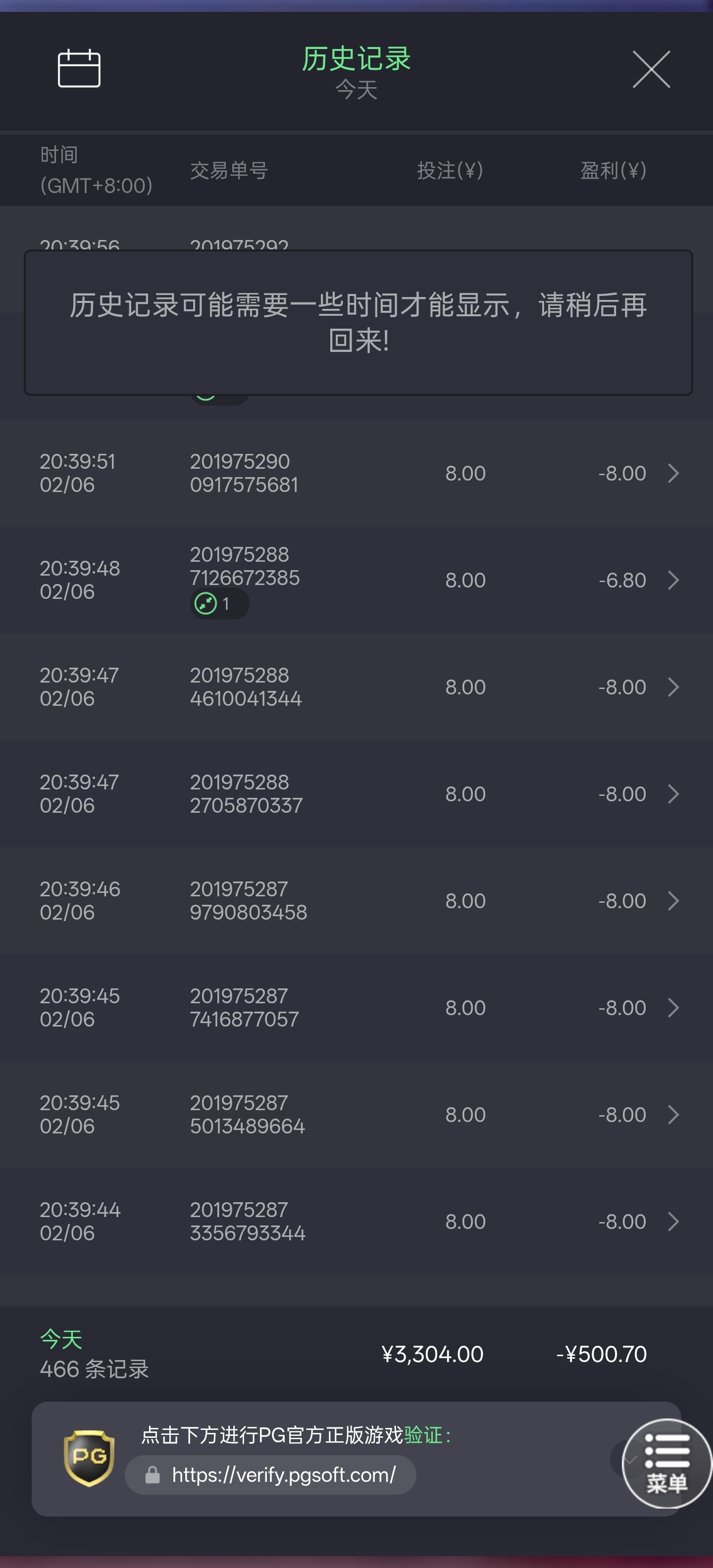Tap the history loading notice popup
This screenshot has height=1568, width=713.
358,323
